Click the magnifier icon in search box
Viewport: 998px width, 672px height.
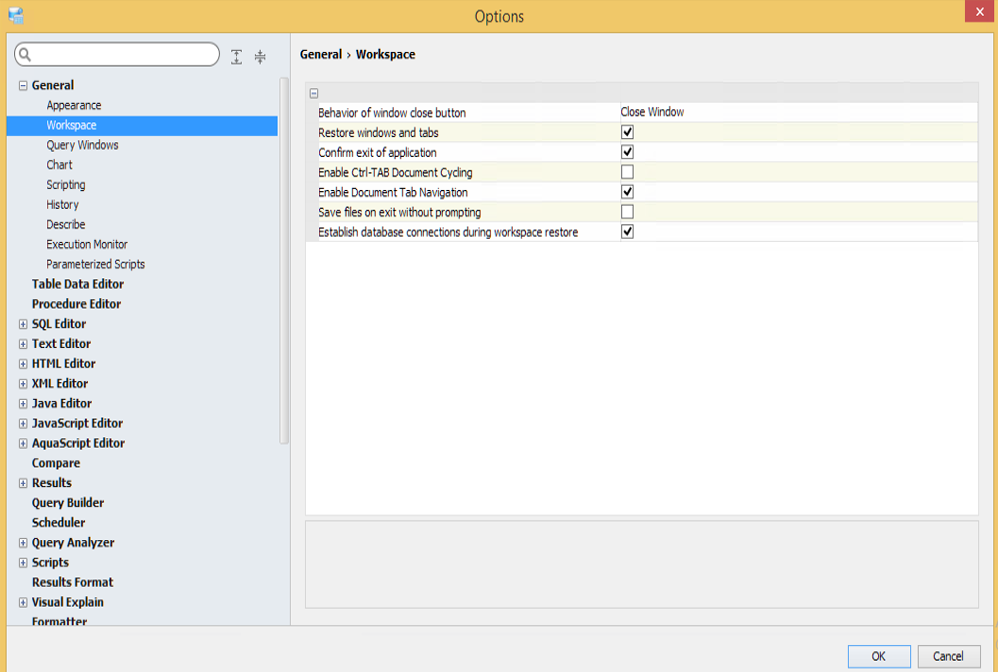coord(26,55)
